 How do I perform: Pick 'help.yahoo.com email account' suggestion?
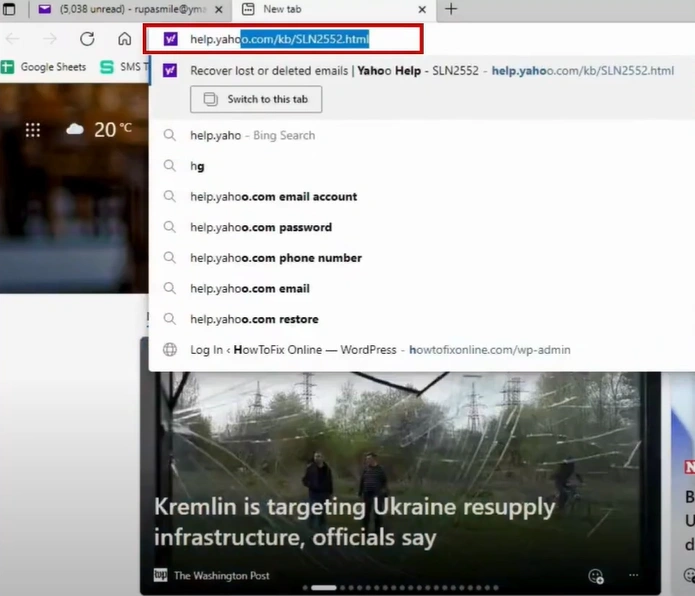tap(422, 196)
